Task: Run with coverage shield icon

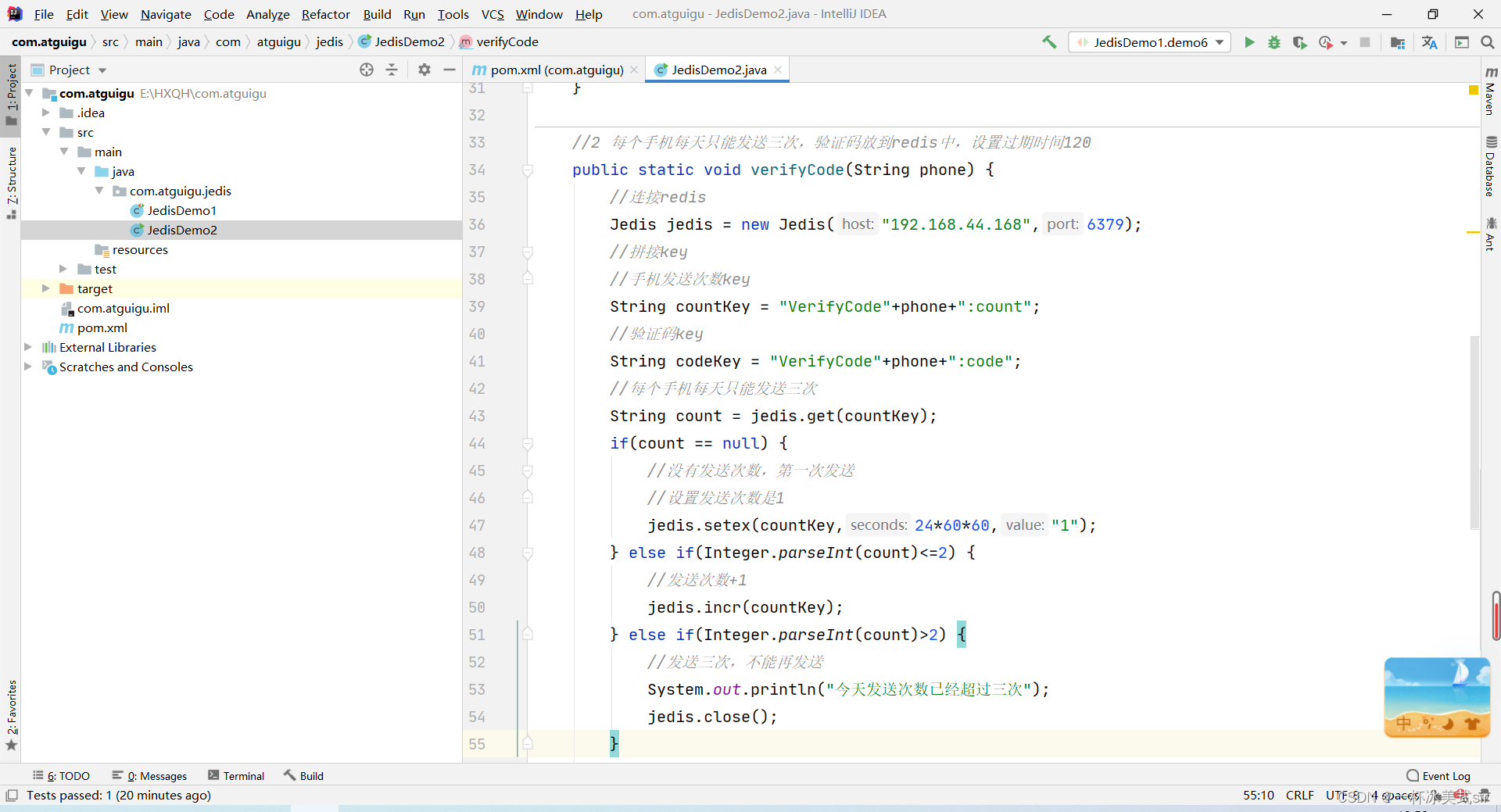Action: pyautogui.click(x=1299, y=42)
